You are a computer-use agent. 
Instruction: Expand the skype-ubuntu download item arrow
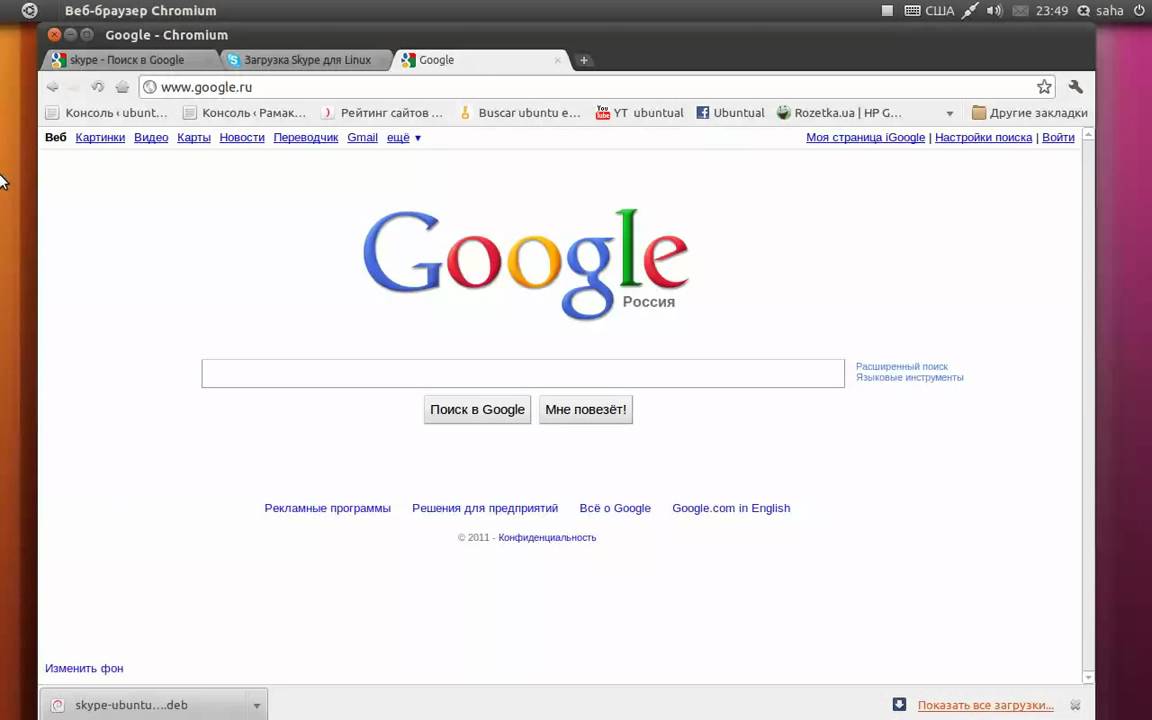pos(256,705)
